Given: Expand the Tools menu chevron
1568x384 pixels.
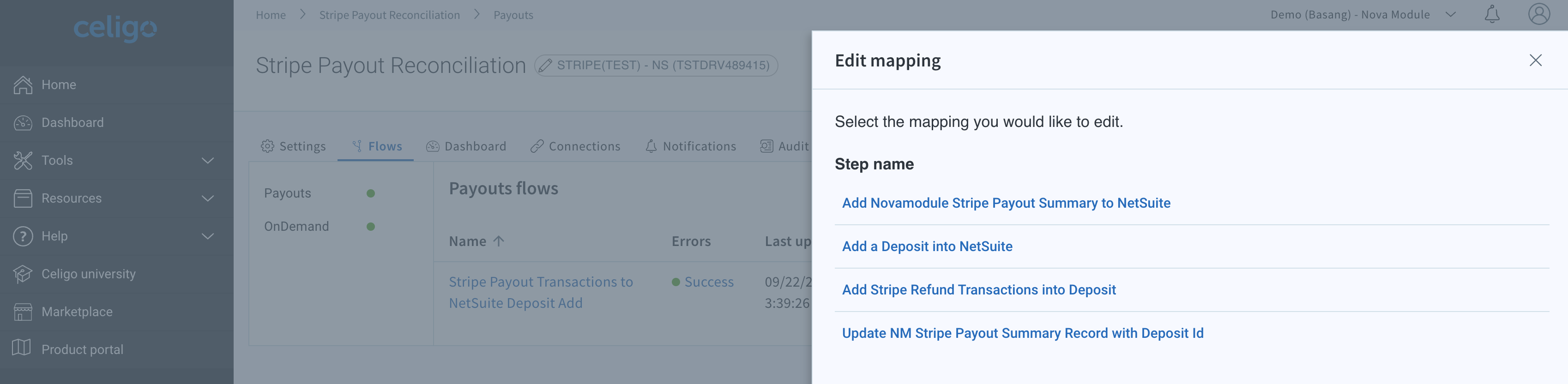Looking at the screenshot, I should coord(208,161).
